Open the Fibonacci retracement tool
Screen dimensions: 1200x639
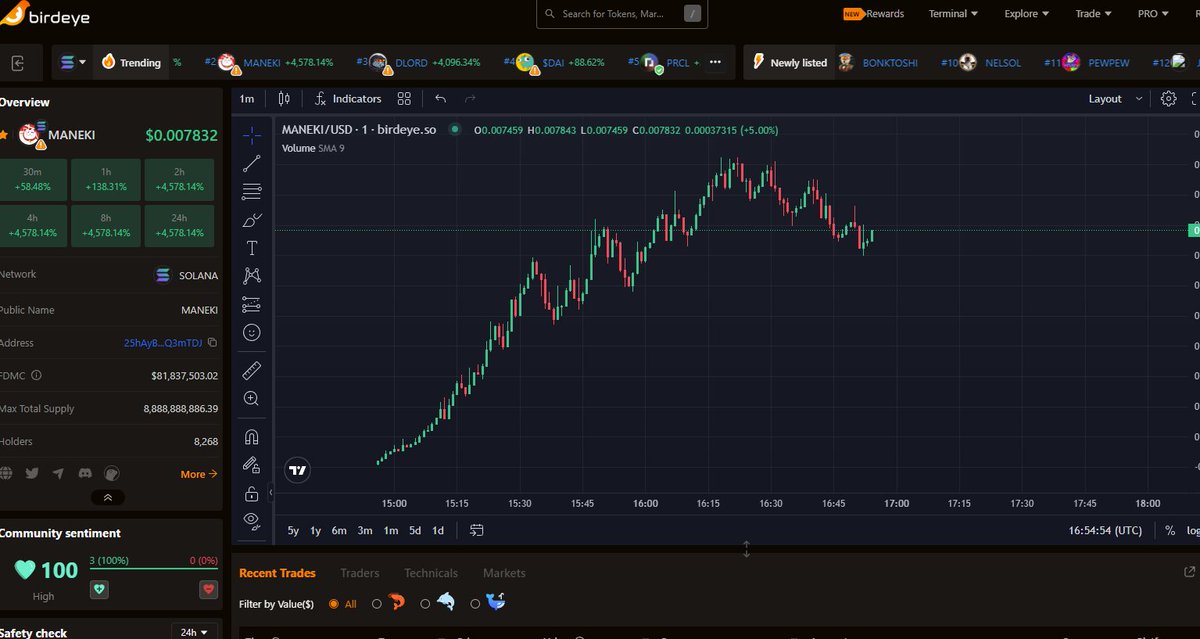(252, 192)
